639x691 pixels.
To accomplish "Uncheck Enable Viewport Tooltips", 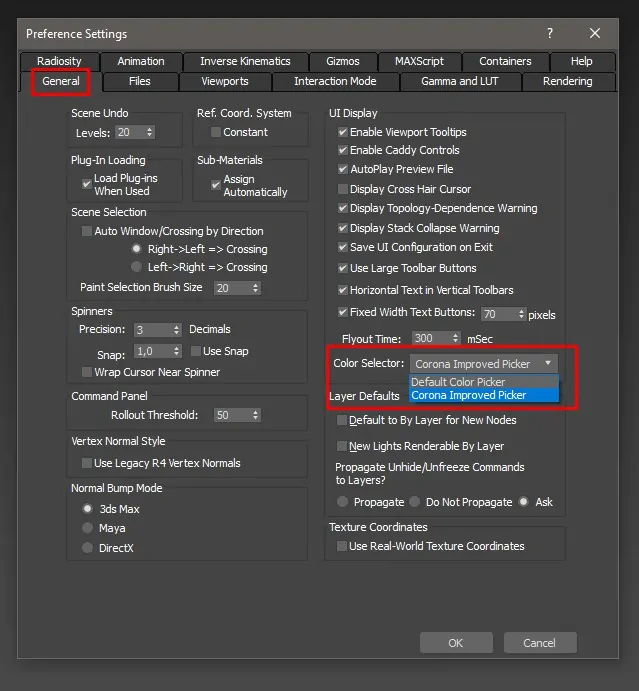I will click(x=343, y=132).
